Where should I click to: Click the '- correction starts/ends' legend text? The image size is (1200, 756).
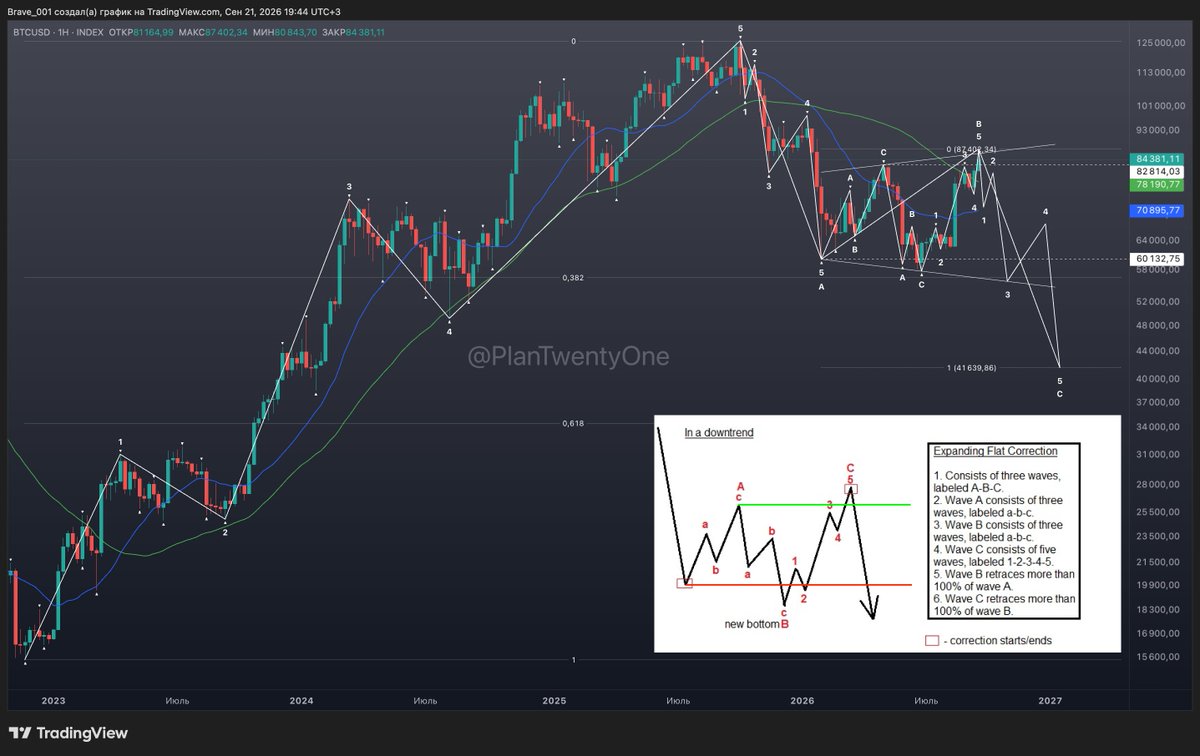[x=997, y=640]
